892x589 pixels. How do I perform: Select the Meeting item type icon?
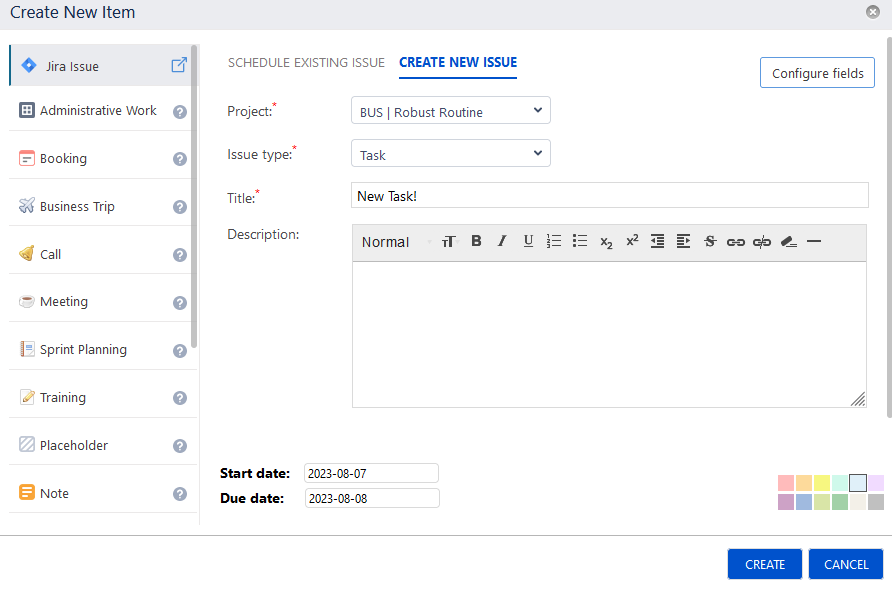tap(29, 300)
